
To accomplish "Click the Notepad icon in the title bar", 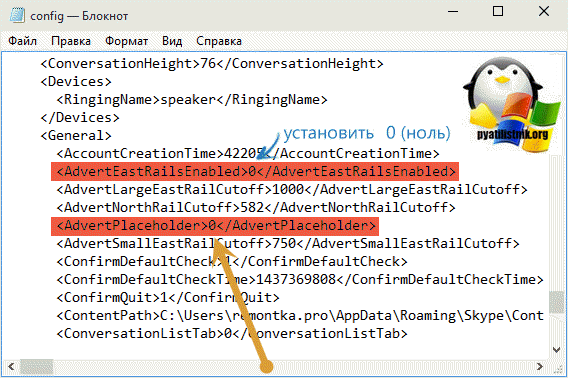I will pyautogui.click(x=16, y=15).
